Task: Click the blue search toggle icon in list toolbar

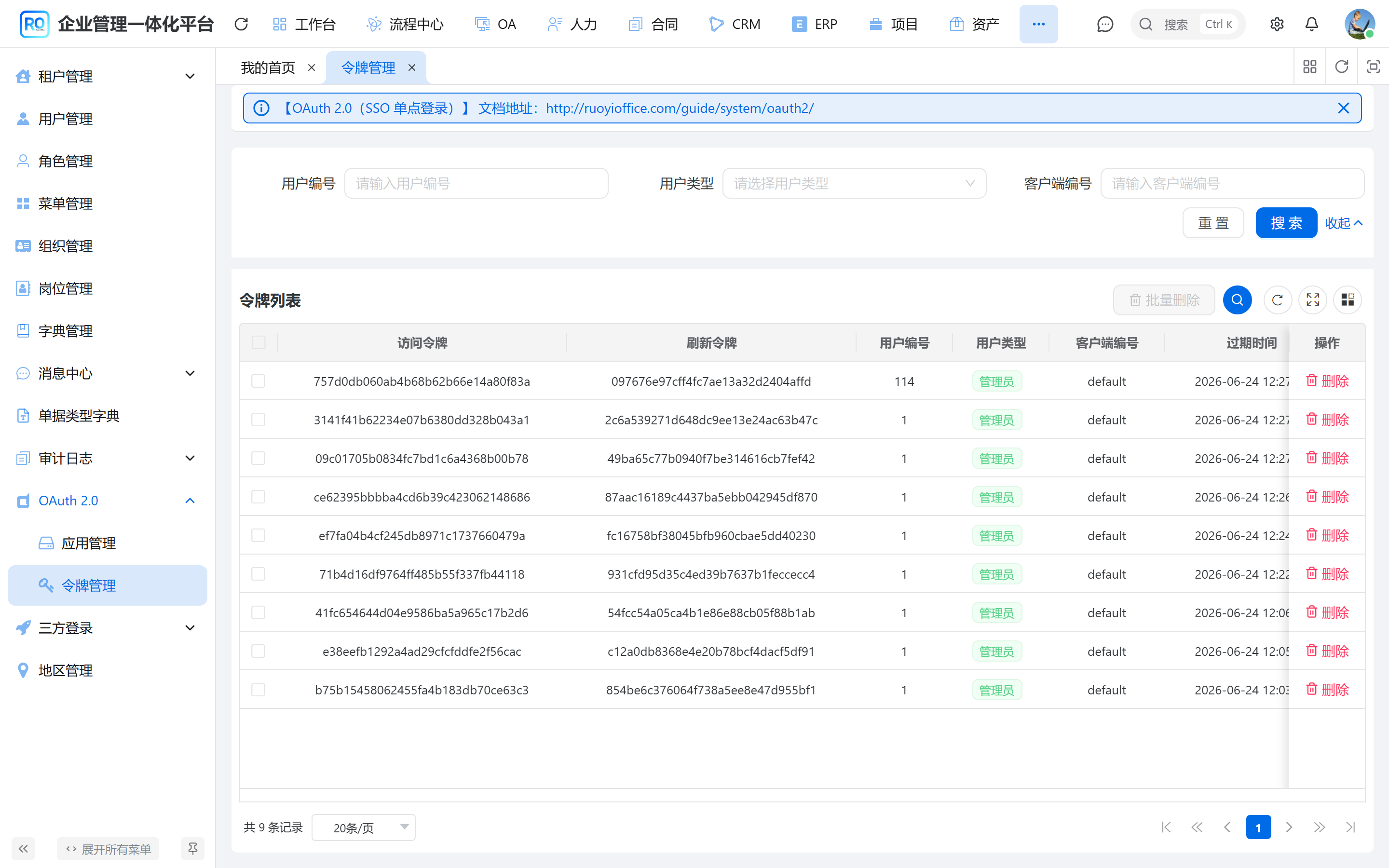Action: (1237, 299)
